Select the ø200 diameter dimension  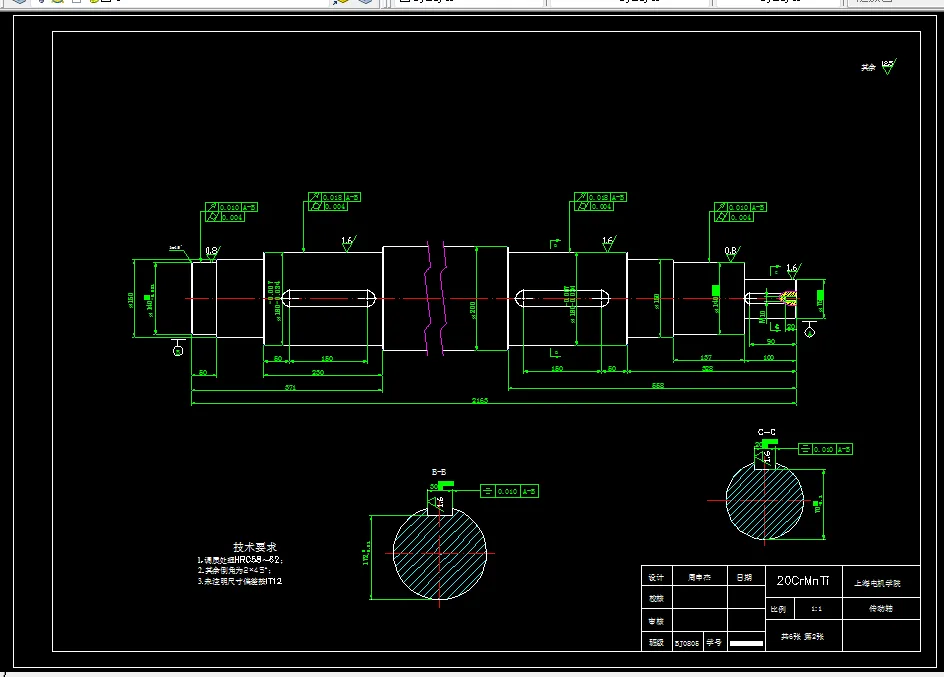473,309
